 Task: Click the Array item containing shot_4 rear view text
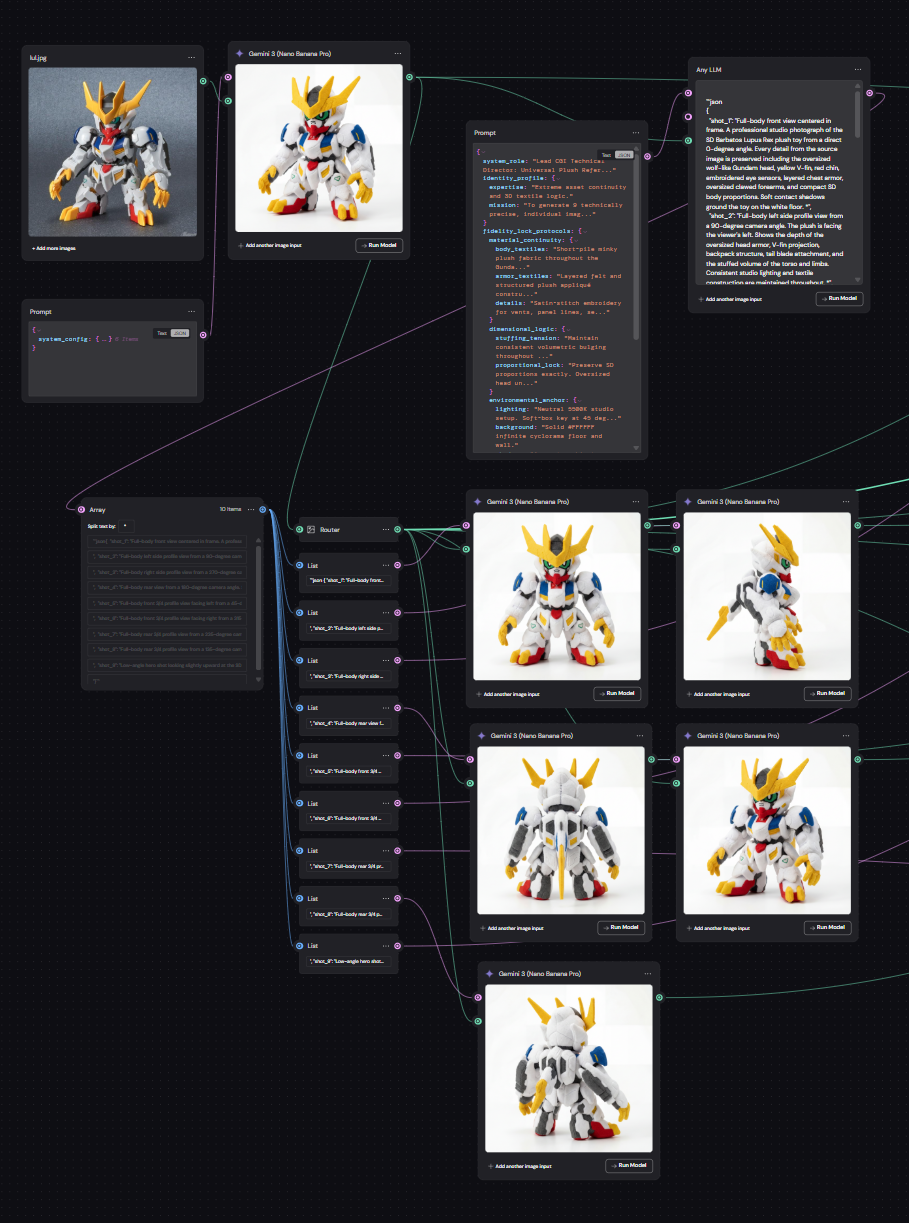tap(168, 590)
